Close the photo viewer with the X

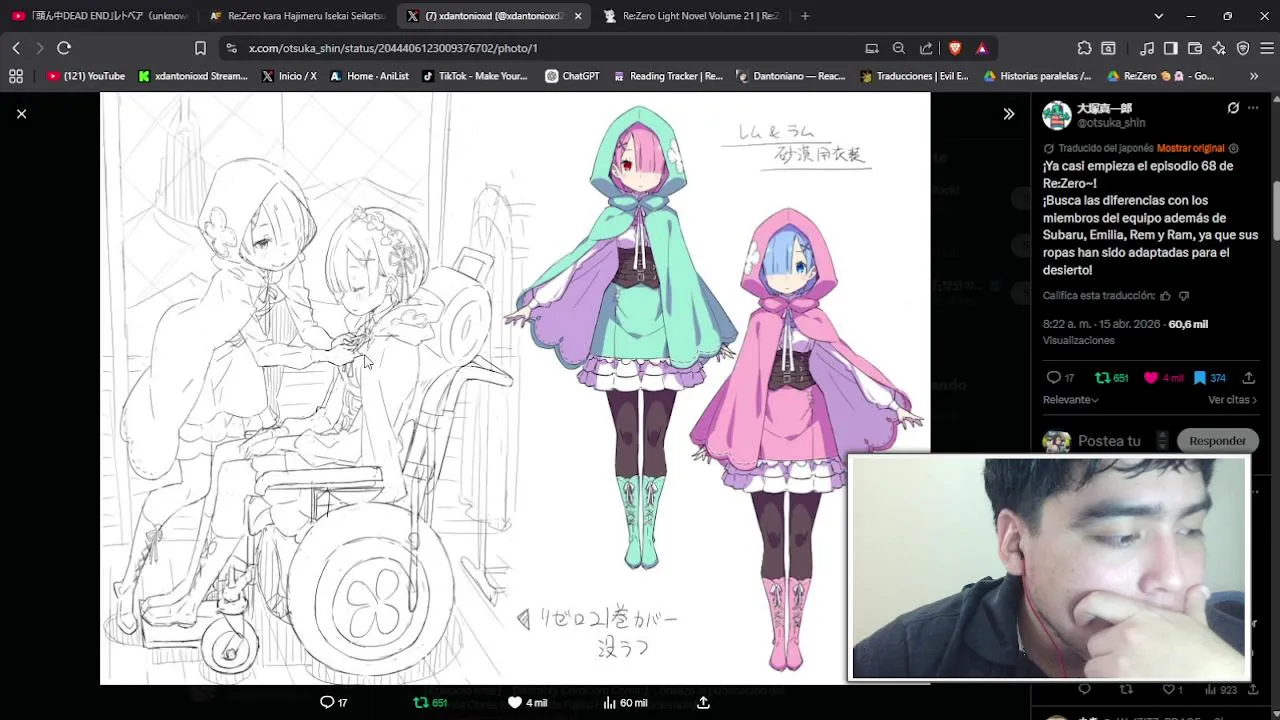pyautogui.click(x=21, y=114)
